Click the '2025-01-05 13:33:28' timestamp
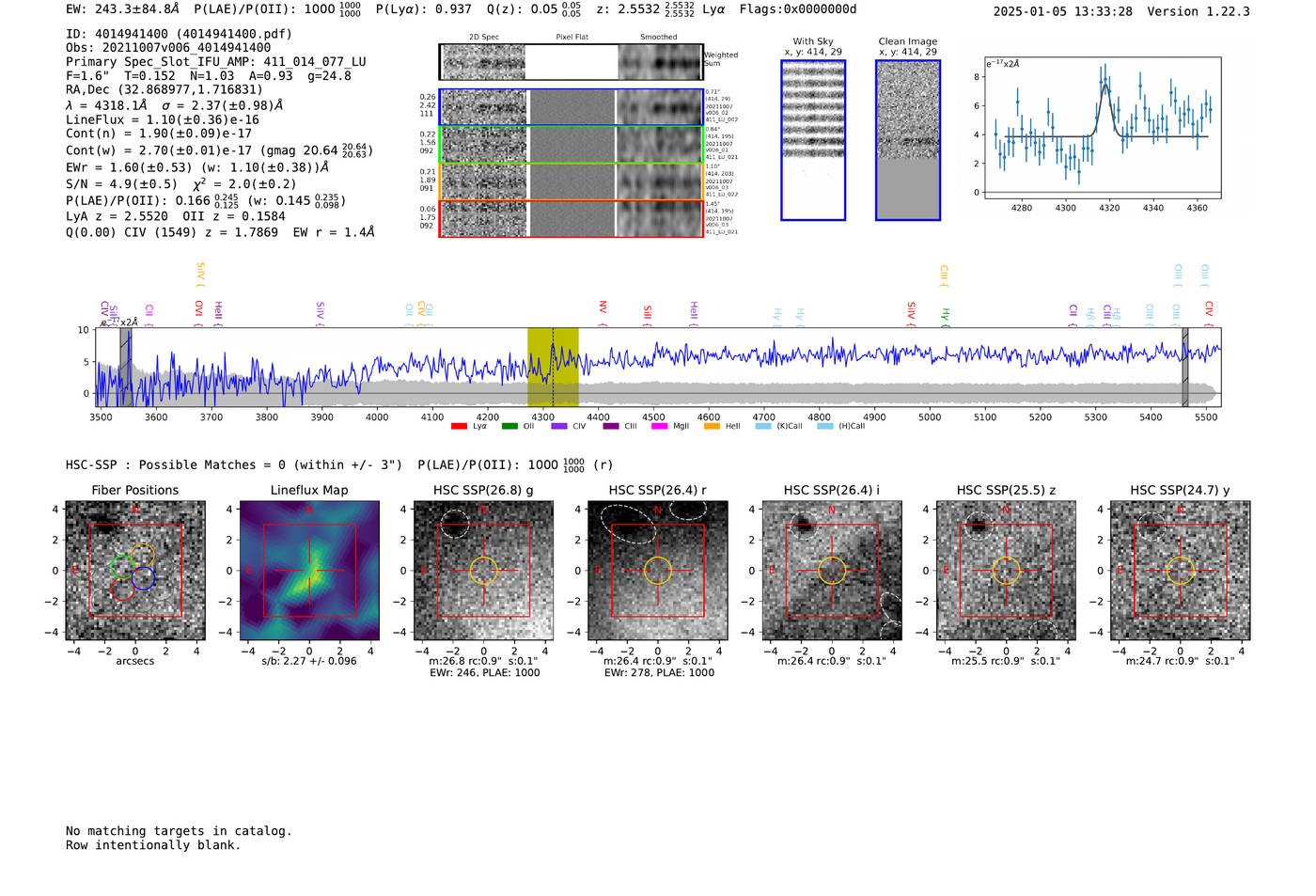The height and width of the screenshot is (896, 1316). coord(1062,12)
